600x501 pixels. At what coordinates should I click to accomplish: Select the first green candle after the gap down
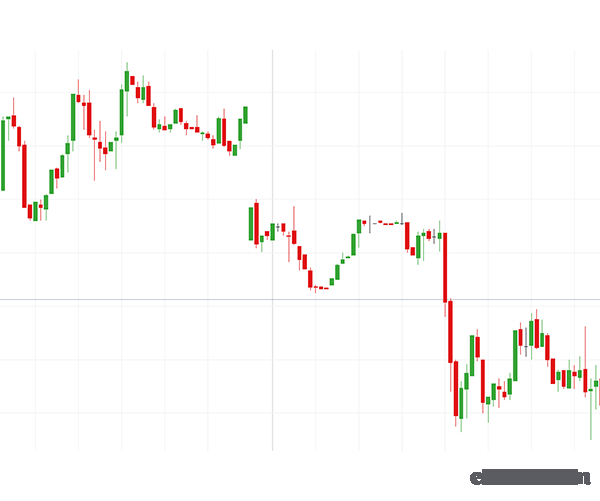pos(251,224)
